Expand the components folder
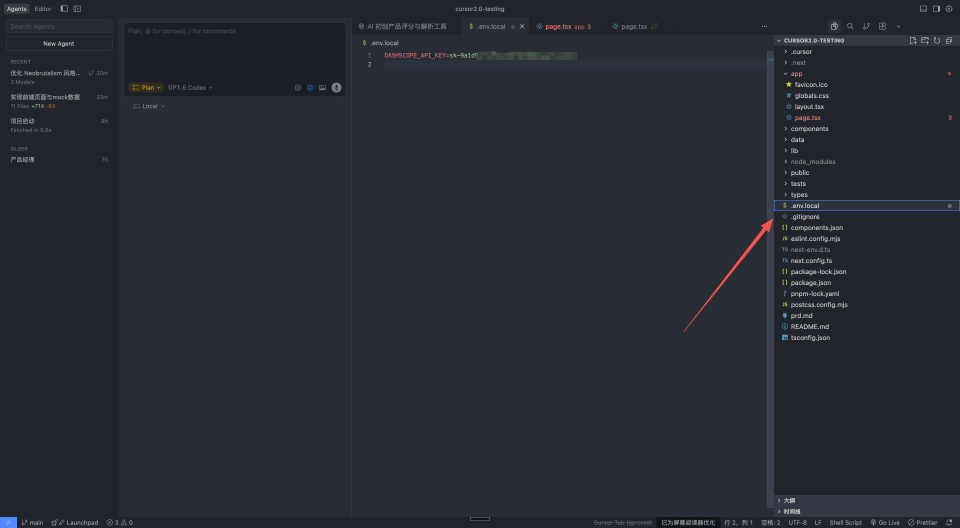The width and height of the screenshot is (960, 528). tap(809, 129)
